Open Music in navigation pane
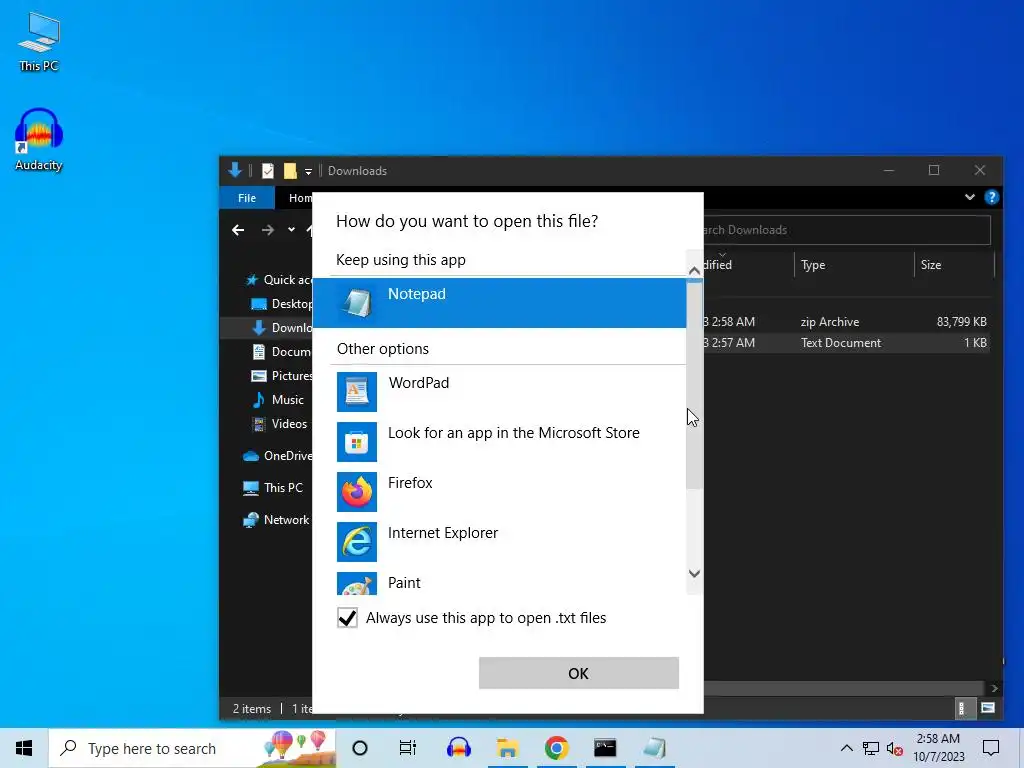1024x768 pixels. point(279,400)
